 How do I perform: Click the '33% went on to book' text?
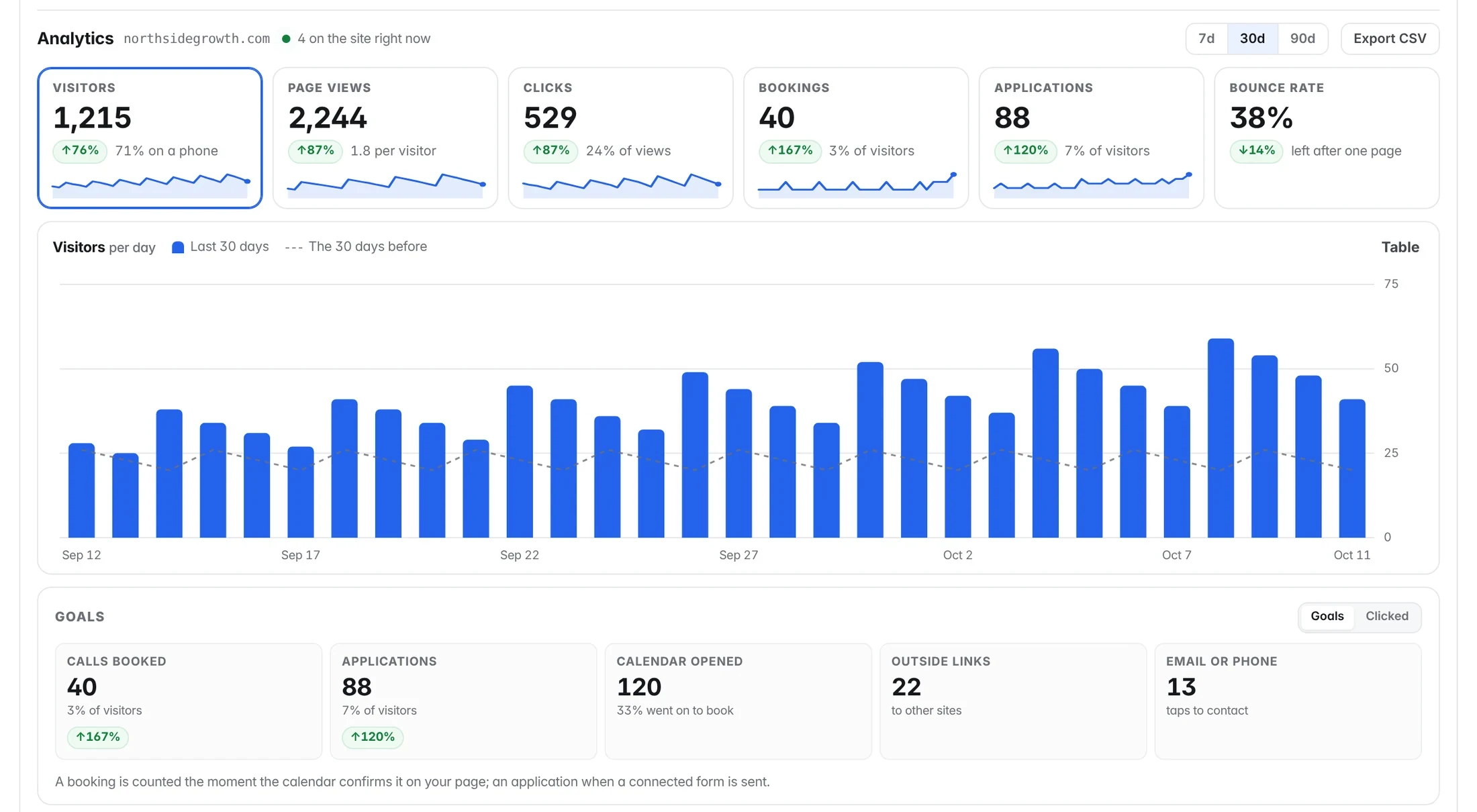675,711
